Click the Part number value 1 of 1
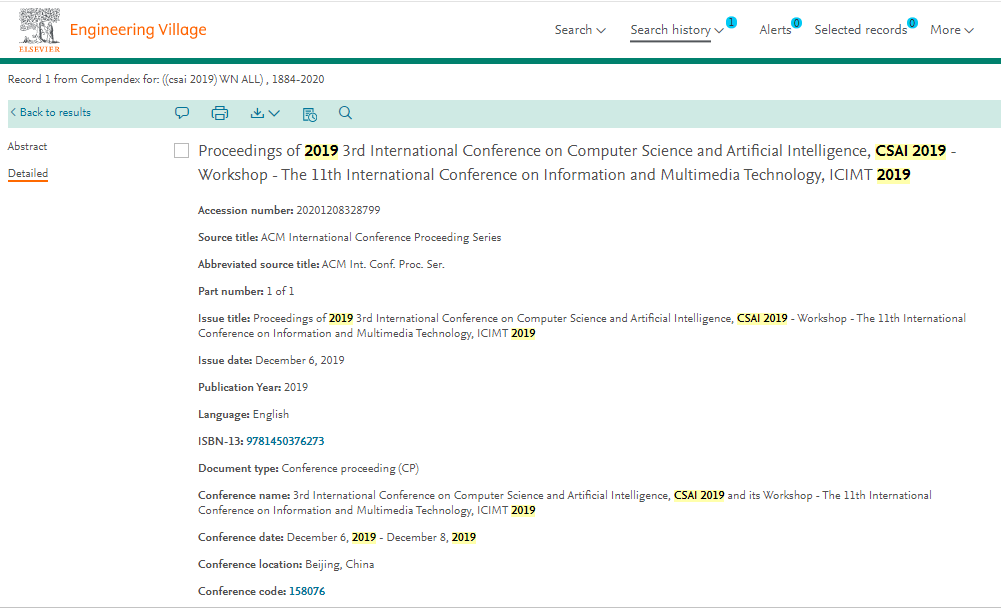1001x609 pixels. (x=280, y=291)
